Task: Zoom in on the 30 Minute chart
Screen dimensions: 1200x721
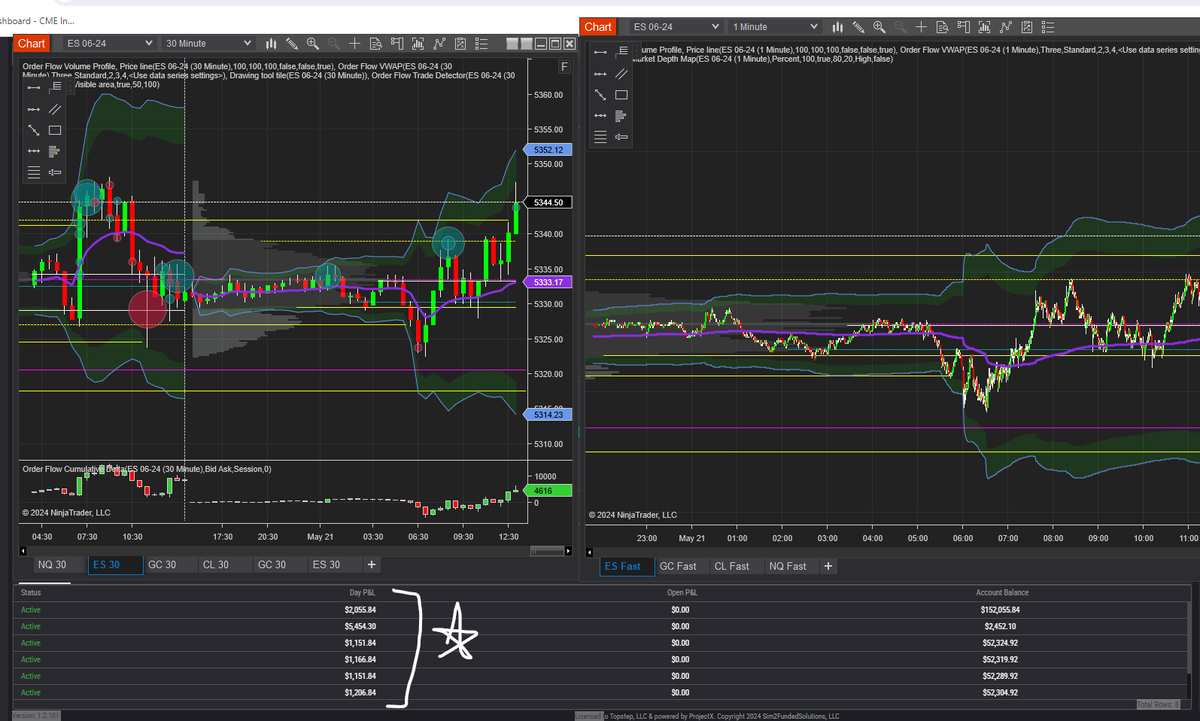Action: (x=313, y=43)
